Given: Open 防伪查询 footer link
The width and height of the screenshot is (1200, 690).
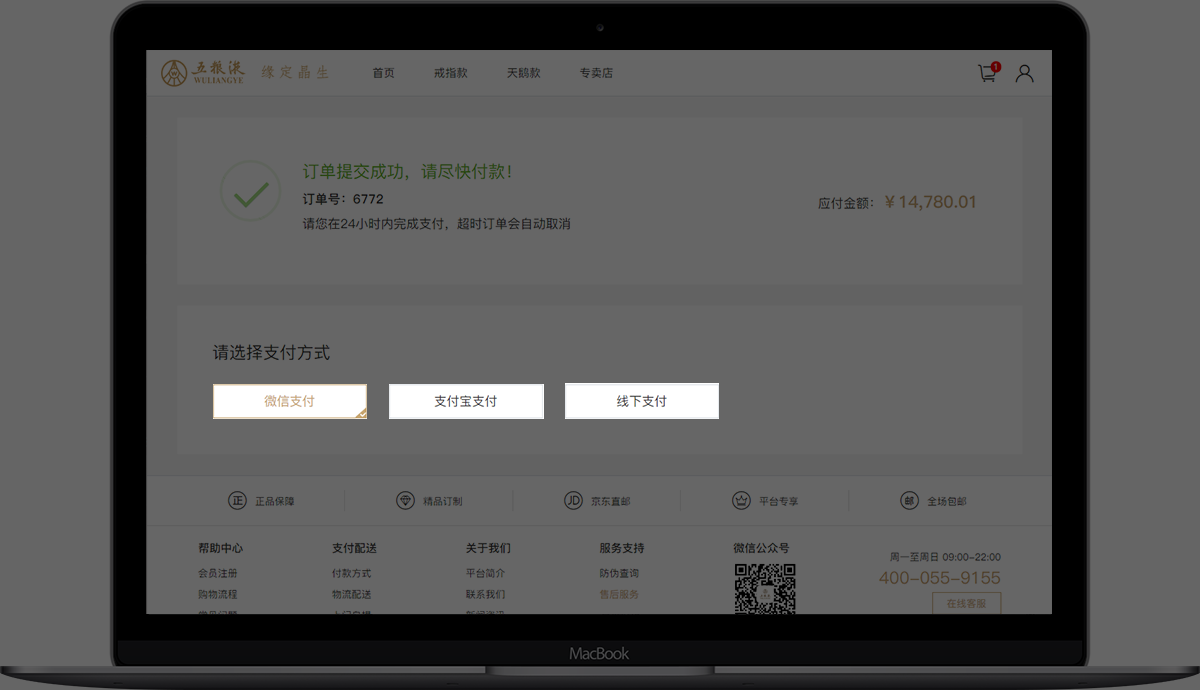Looking at the screenshot, I should point(619,574).
